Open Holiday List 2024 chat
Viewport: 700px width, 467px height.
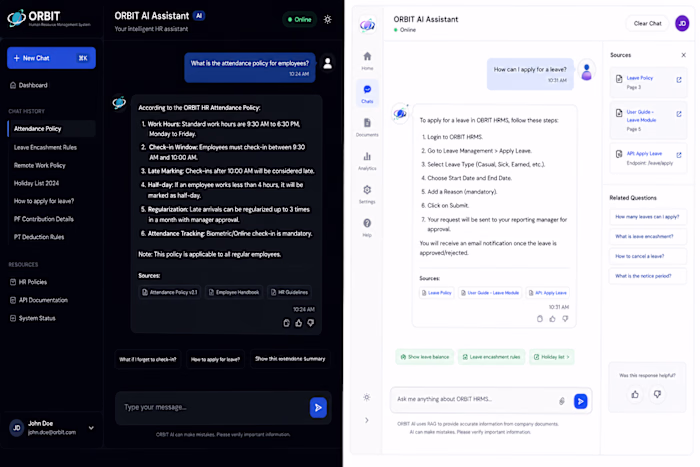36,183
